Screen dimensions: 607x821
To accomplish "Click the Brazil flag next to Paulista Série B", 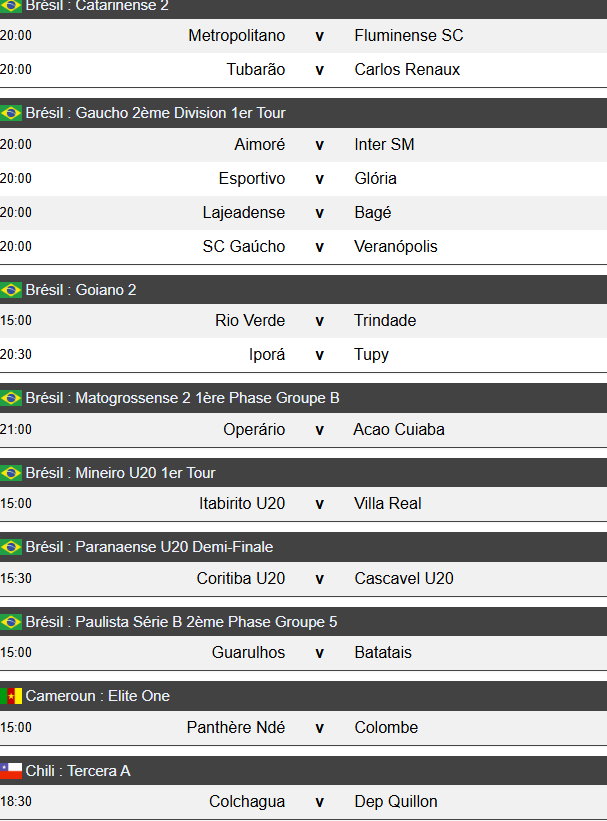I will pos(11,622).
